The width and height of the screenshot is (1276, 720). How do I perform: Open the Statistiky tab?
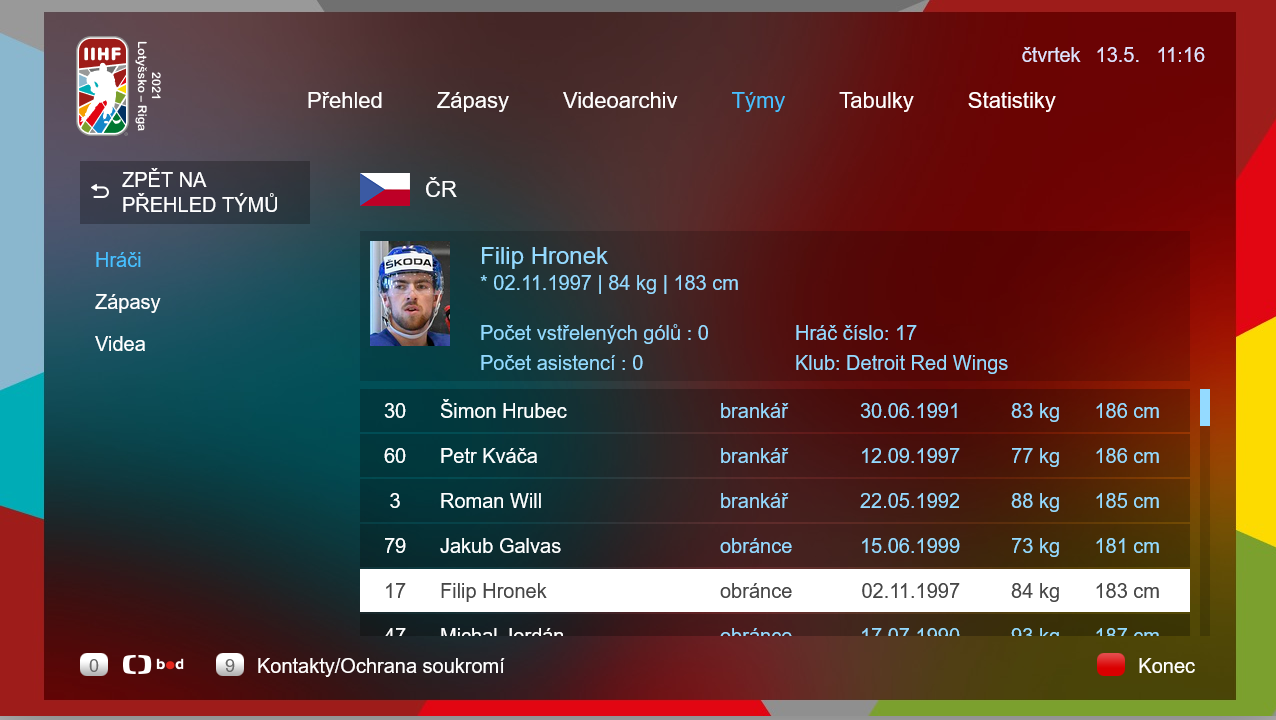coord(1011,100)
